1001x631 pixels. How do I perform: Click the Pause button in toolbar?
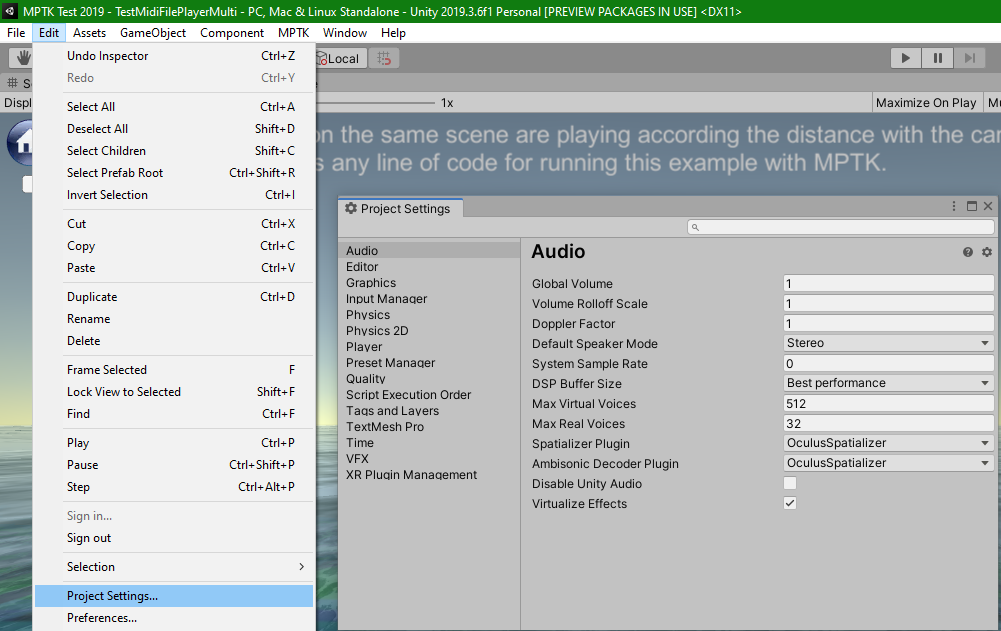[937, 58]
